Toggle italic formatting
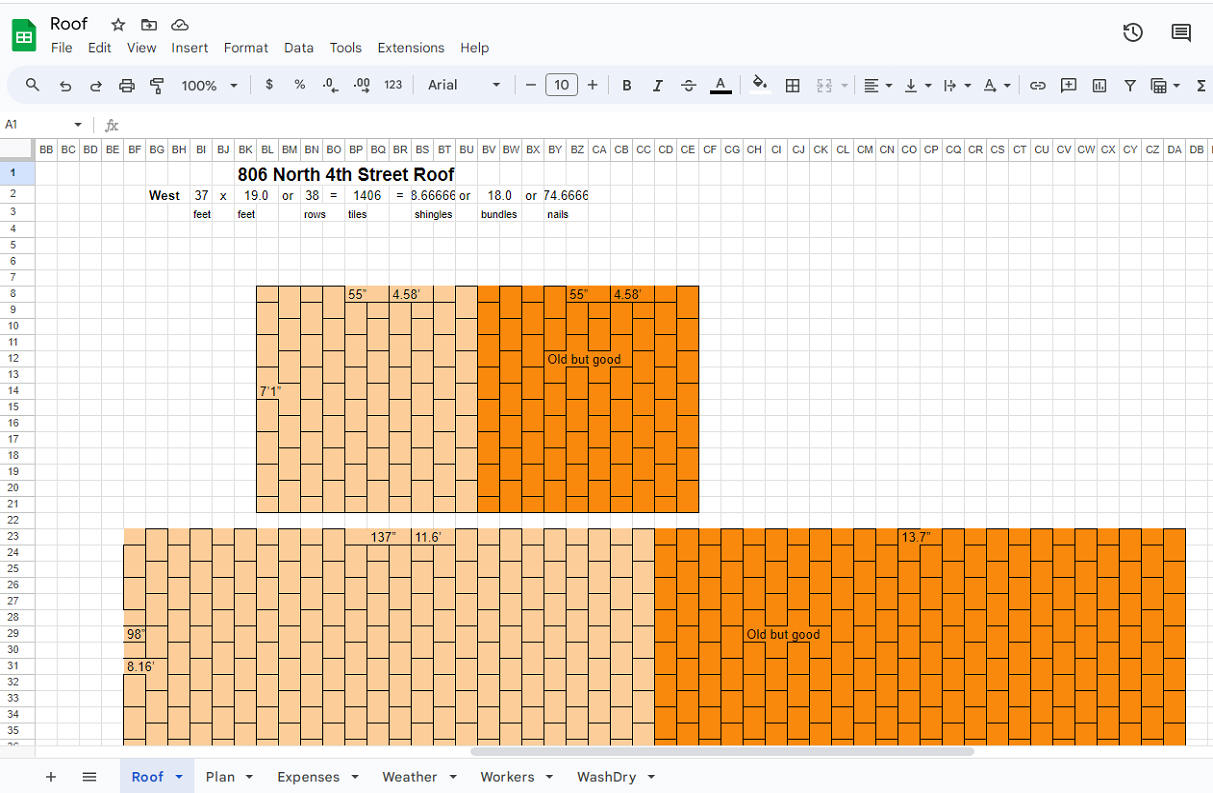 coord(657,86)
